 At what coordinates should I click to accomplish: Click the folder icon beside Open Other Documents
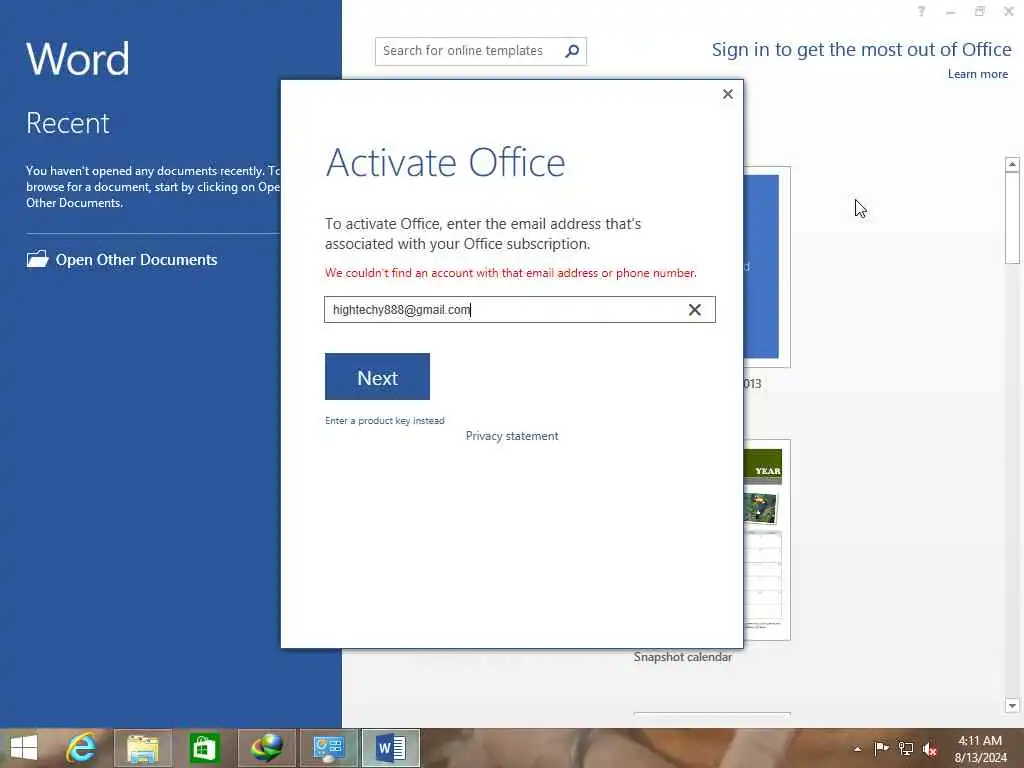[37, 259]
